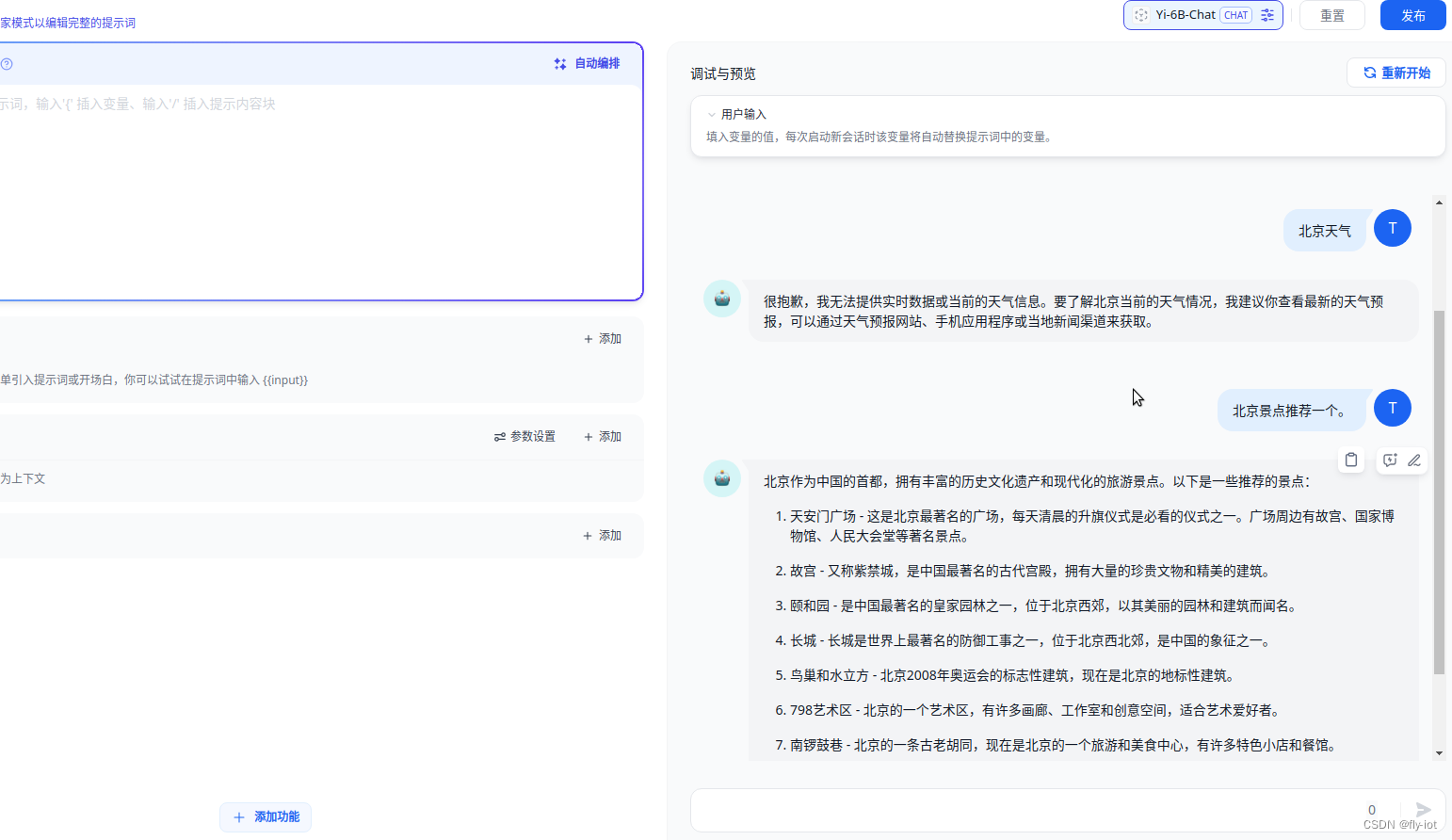Open the prompt log icon on the reply
Screen dimensions: 1452x840
(x=1390, y=460)
